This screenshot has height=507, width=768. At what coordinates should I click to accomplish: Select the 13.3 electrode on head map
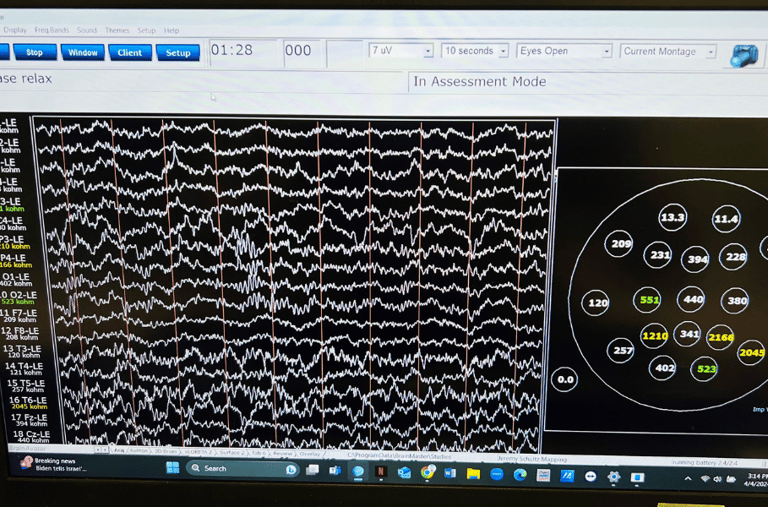[x=672, y=217]
